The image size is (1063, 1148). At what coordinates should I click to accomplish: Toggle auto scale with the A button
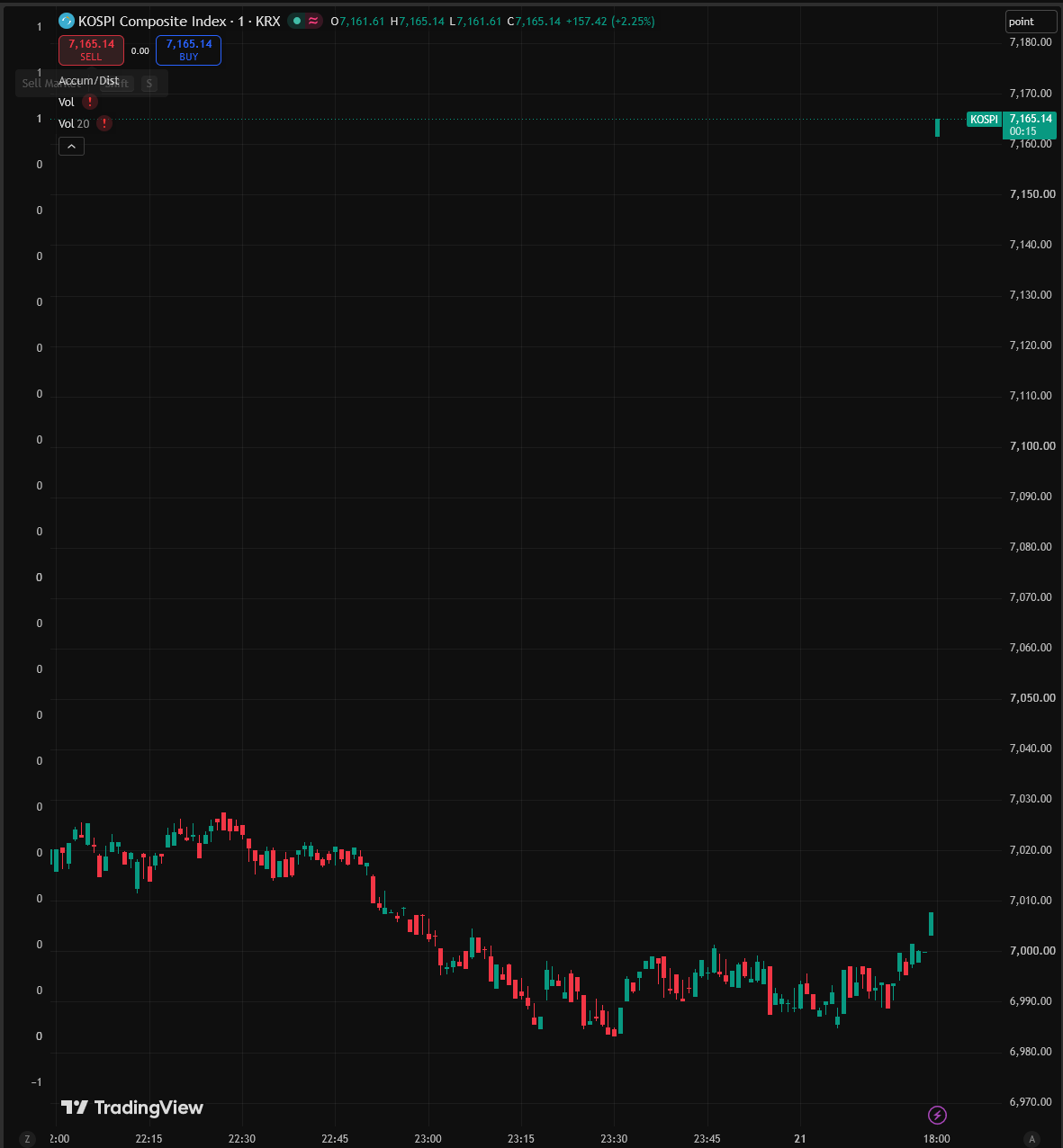1031,1139
